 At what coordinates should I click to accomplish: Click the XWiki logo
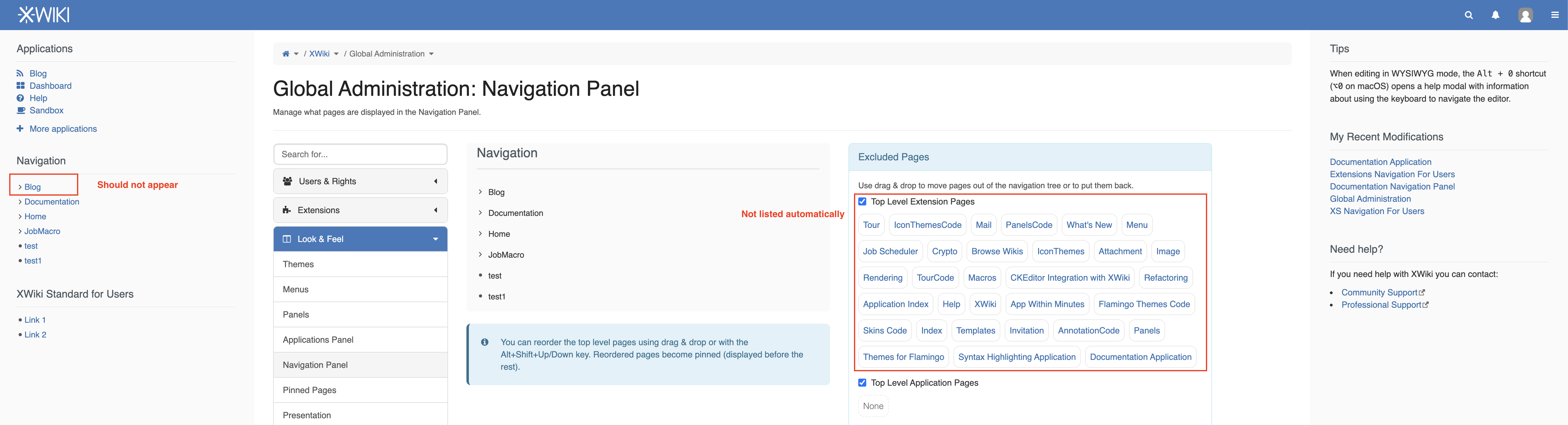point(44,15)
